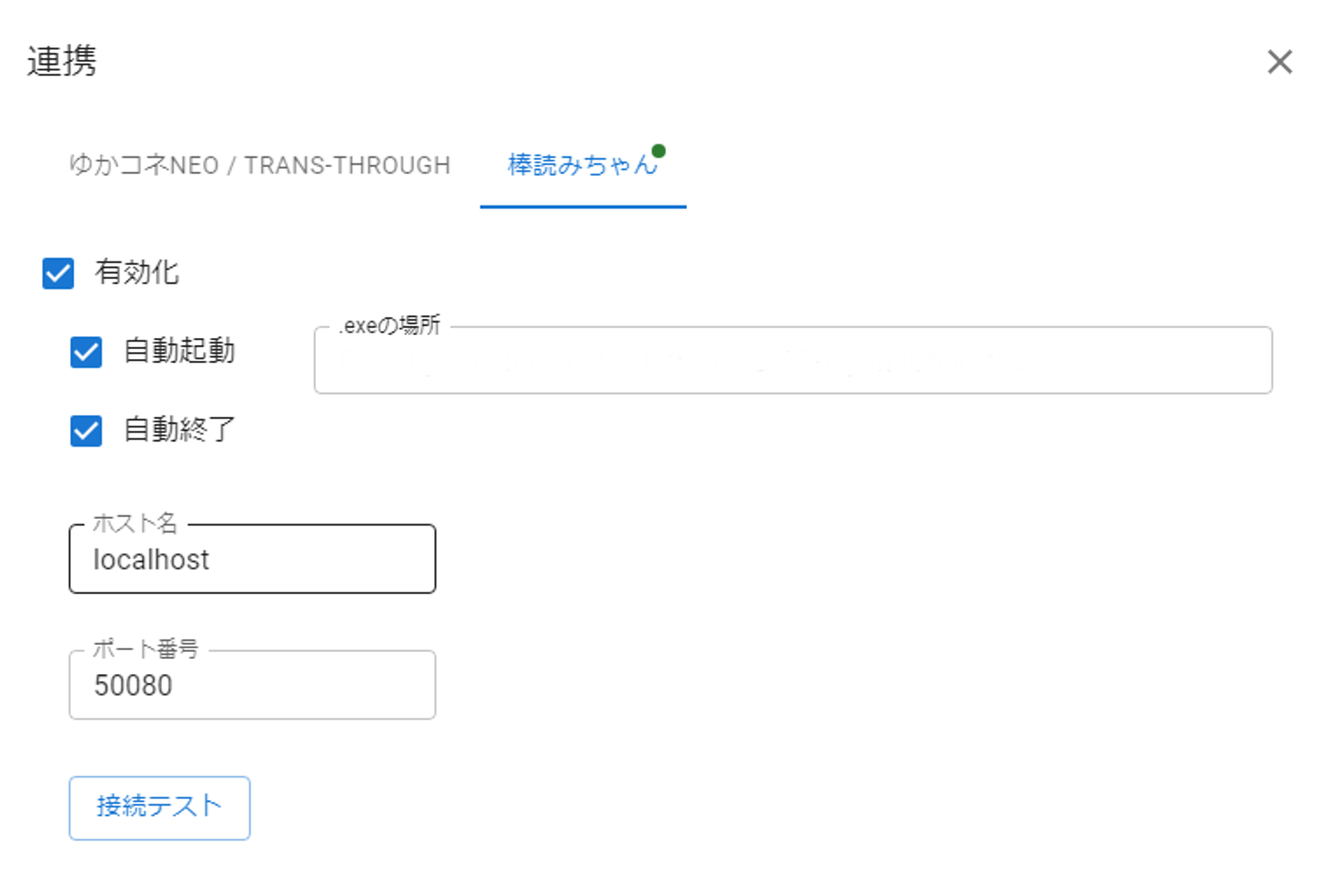
Task: Click the 連携 dialog title
Action: point(61,61)
